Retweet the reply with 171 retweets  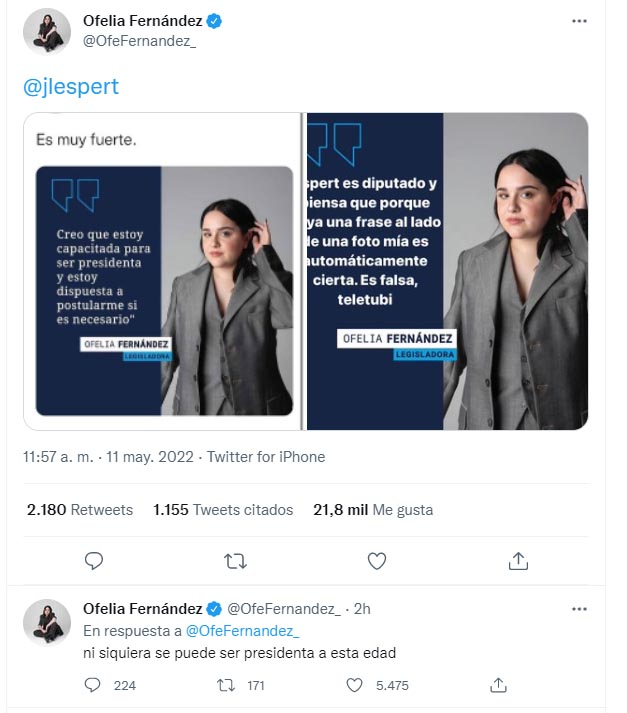(x=227, y=685)
